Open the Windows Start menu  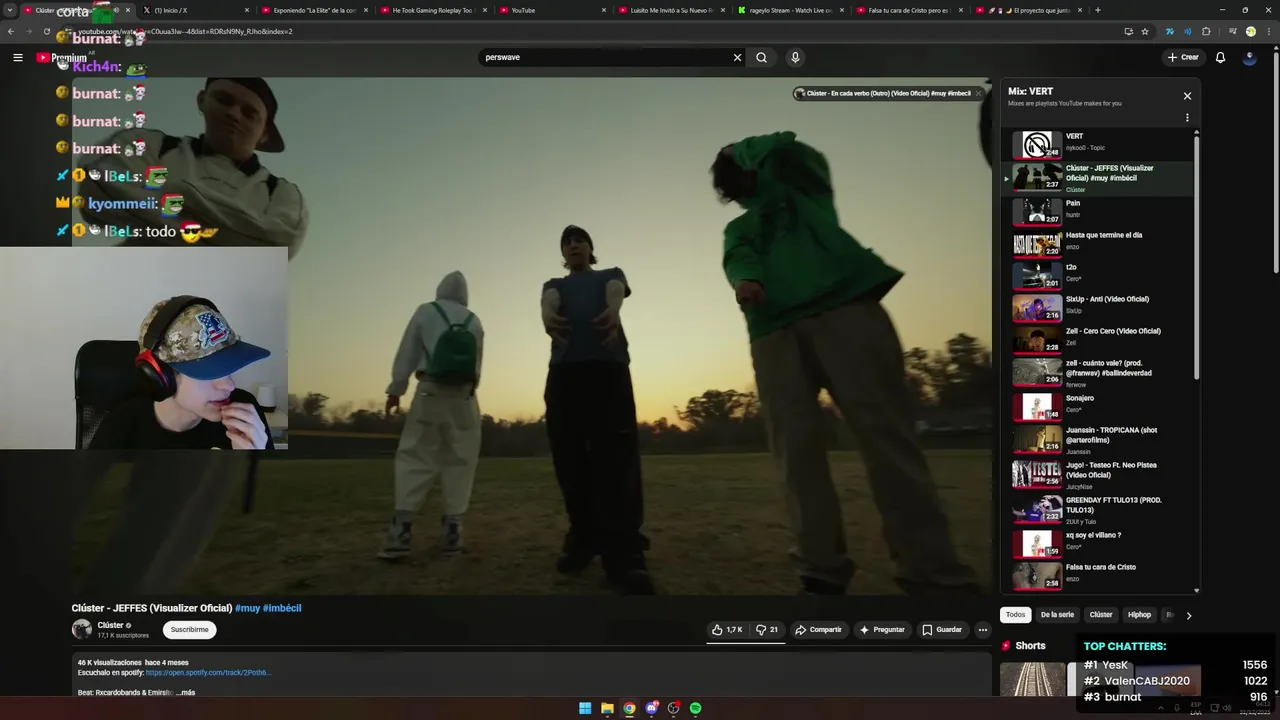[585, 708]
